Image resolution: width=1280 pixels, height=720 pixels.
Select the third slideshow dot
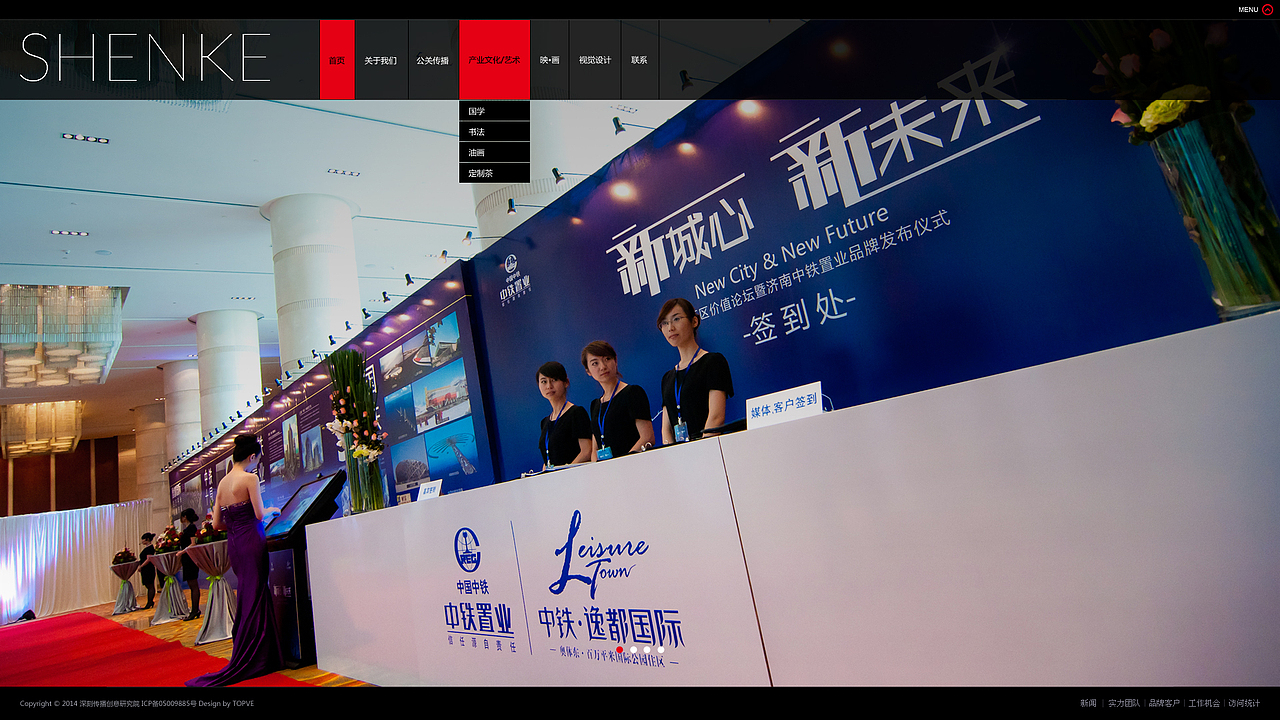[x=647, y=650]
